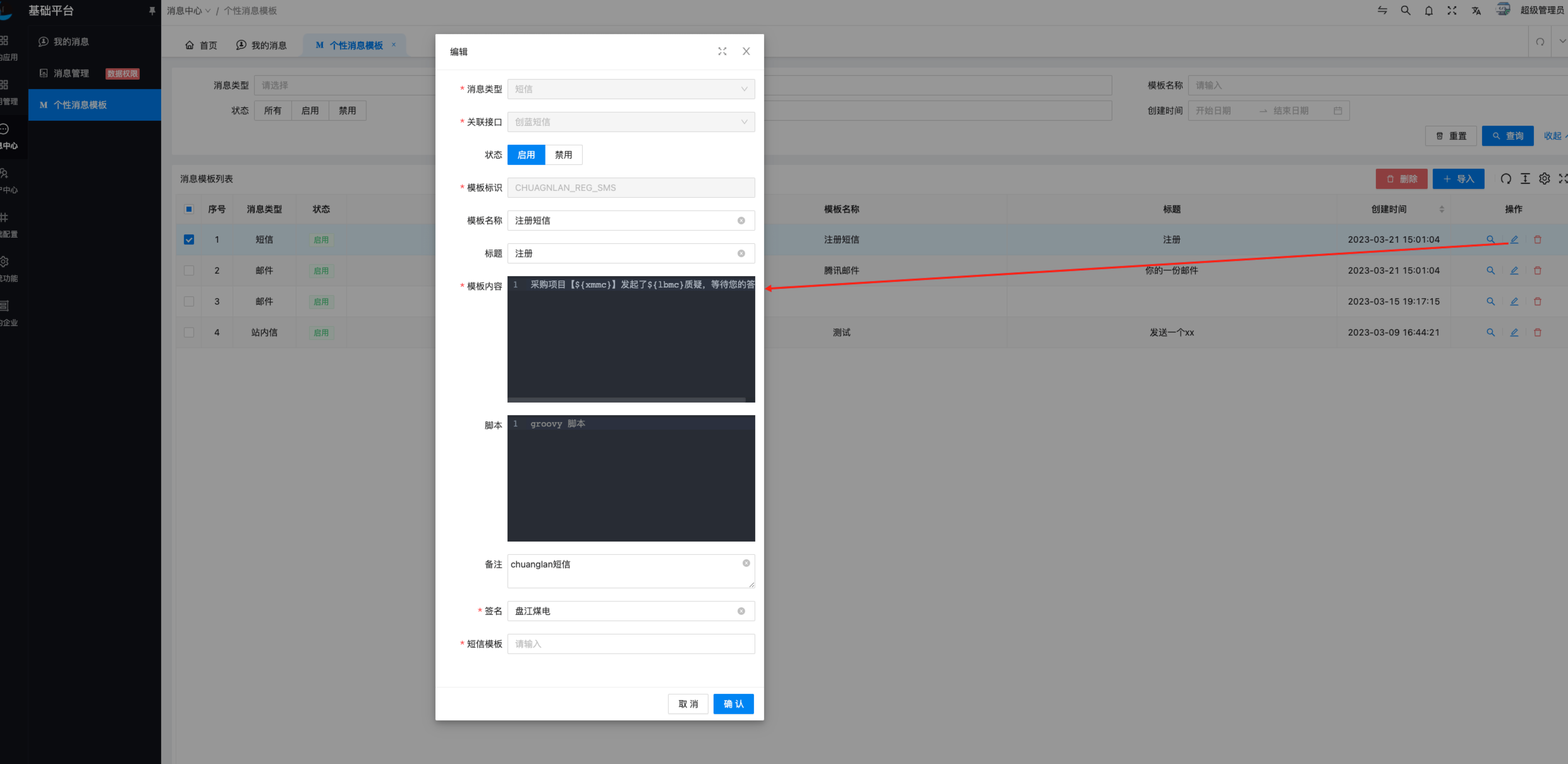Click the view magnifier icon for row 3
1568x764 pixels.
[x=1491, y=301]
